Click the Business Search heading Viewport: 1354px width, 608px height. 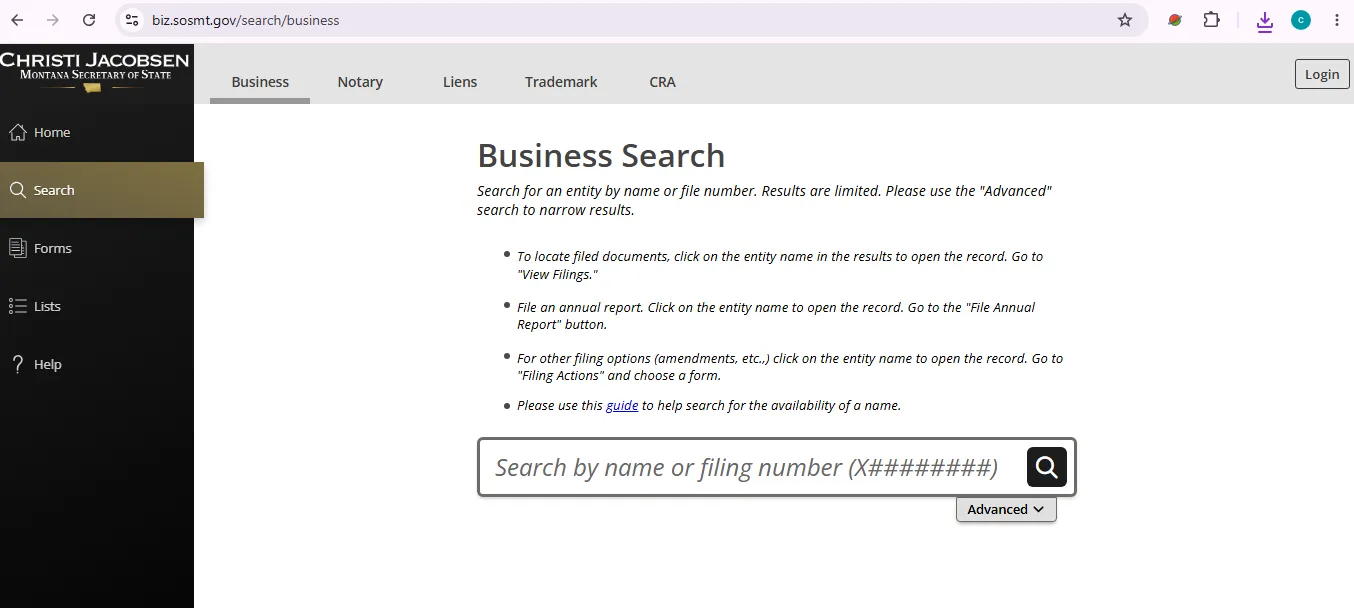[x=601, y=156]
